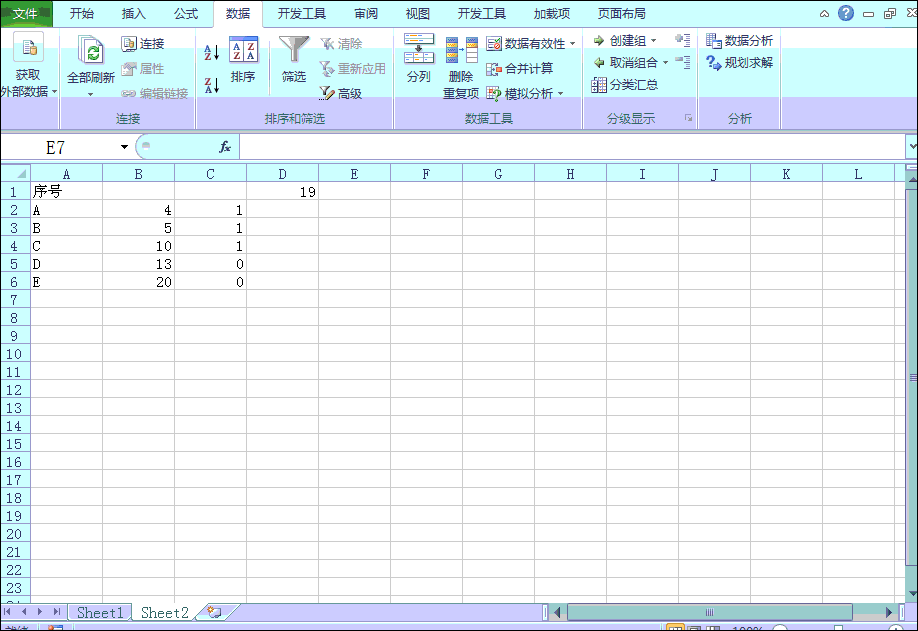This screenshot has width=918, height=631.
Task: Switch to the Sheet1 worksheet tab
Action: (100, 612)
